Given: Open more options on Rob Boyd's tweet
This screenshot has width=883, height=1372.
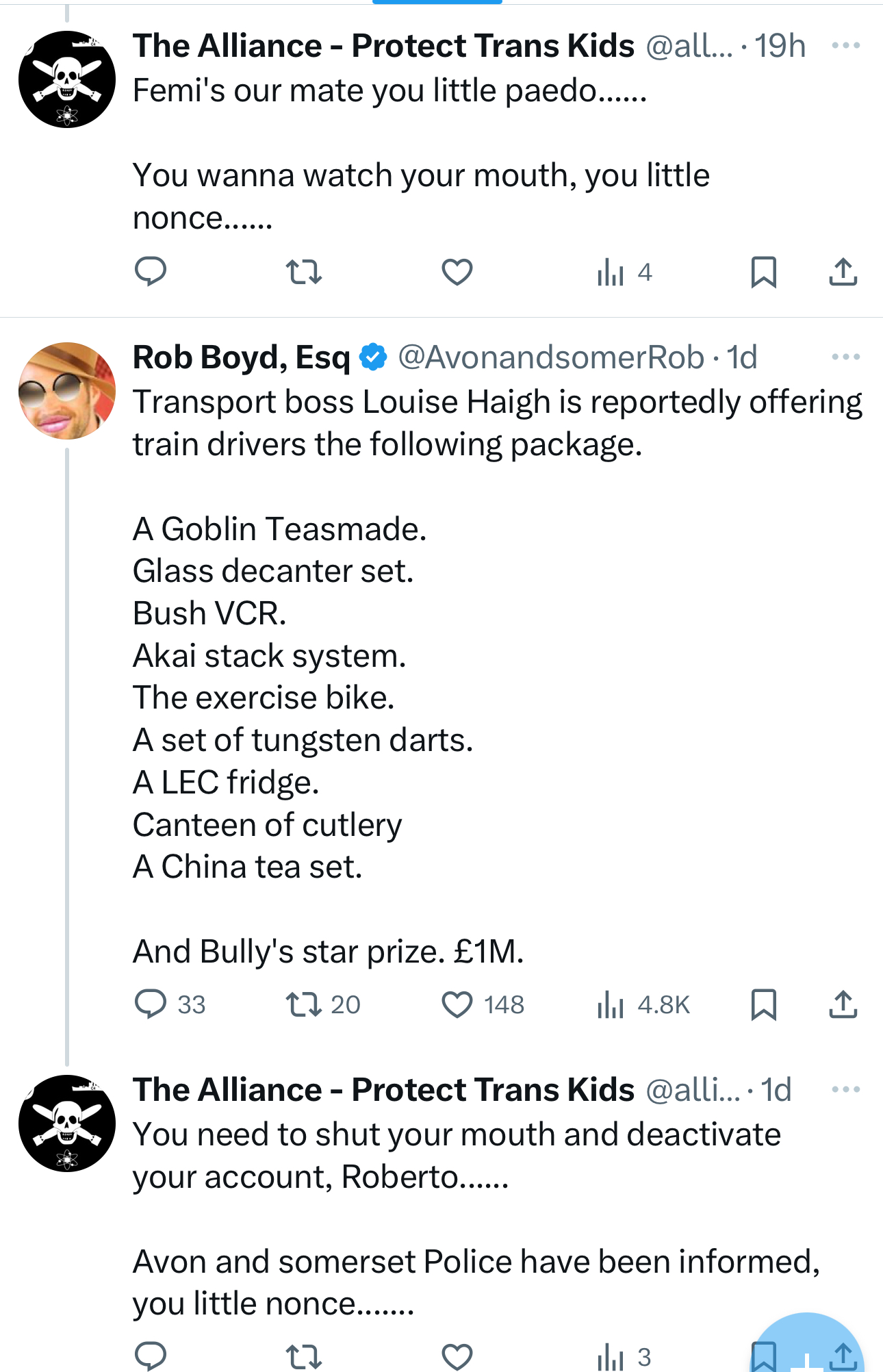Looking at the screenshot, I should tap(845, 357).
